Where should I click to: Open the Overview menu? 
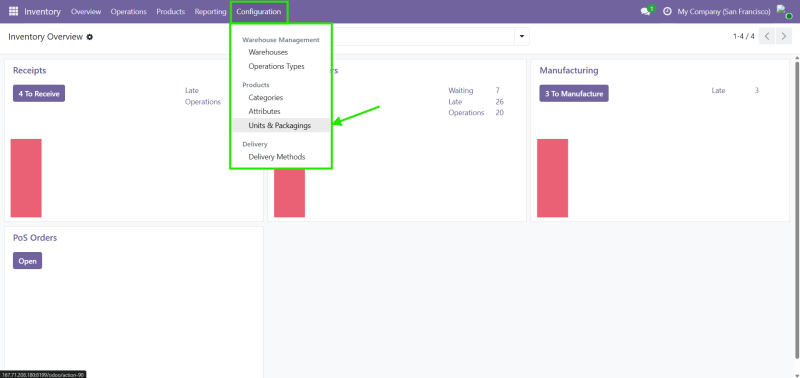coord(86,11)
